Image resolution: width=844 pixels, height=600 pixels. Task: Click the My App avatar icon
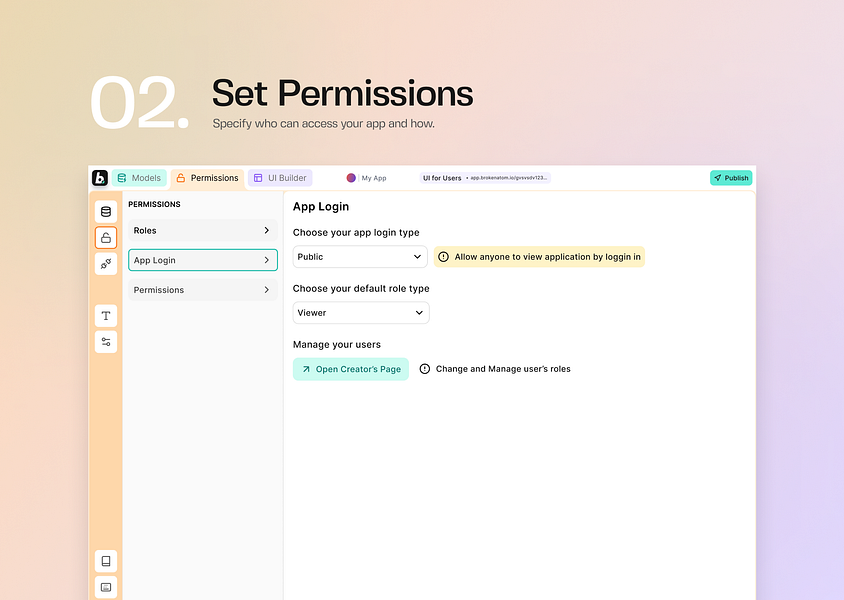[351, 178]
